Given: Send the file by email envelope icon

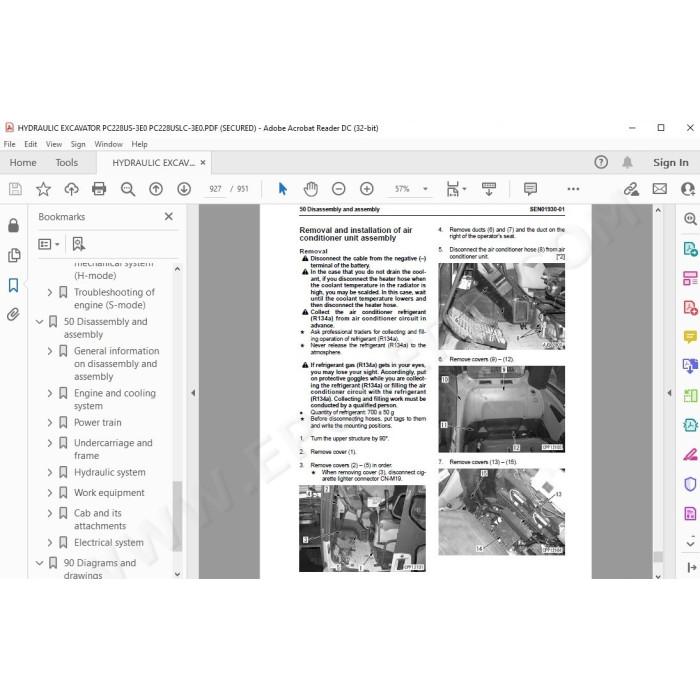Looking at the screenshot, I should click(659, 189).
